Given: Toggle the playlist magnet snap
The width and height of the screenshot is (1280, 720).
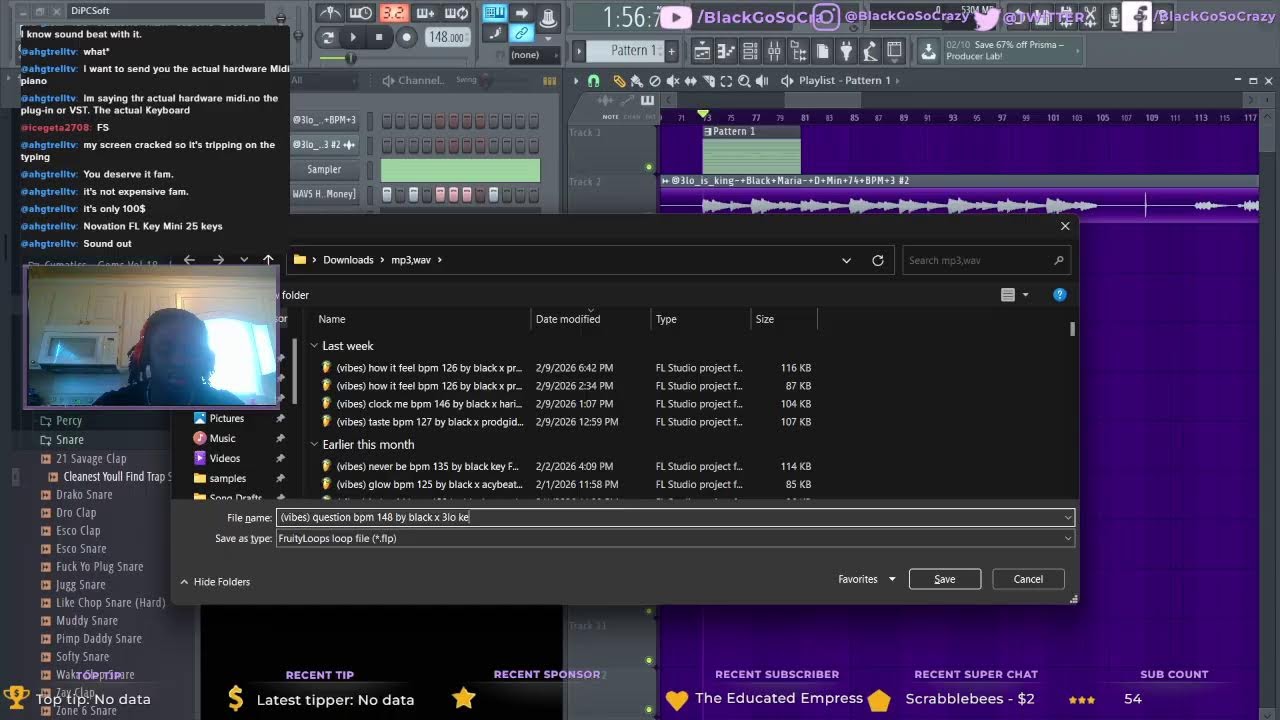Looking at the screenshot, I should 593,81.
